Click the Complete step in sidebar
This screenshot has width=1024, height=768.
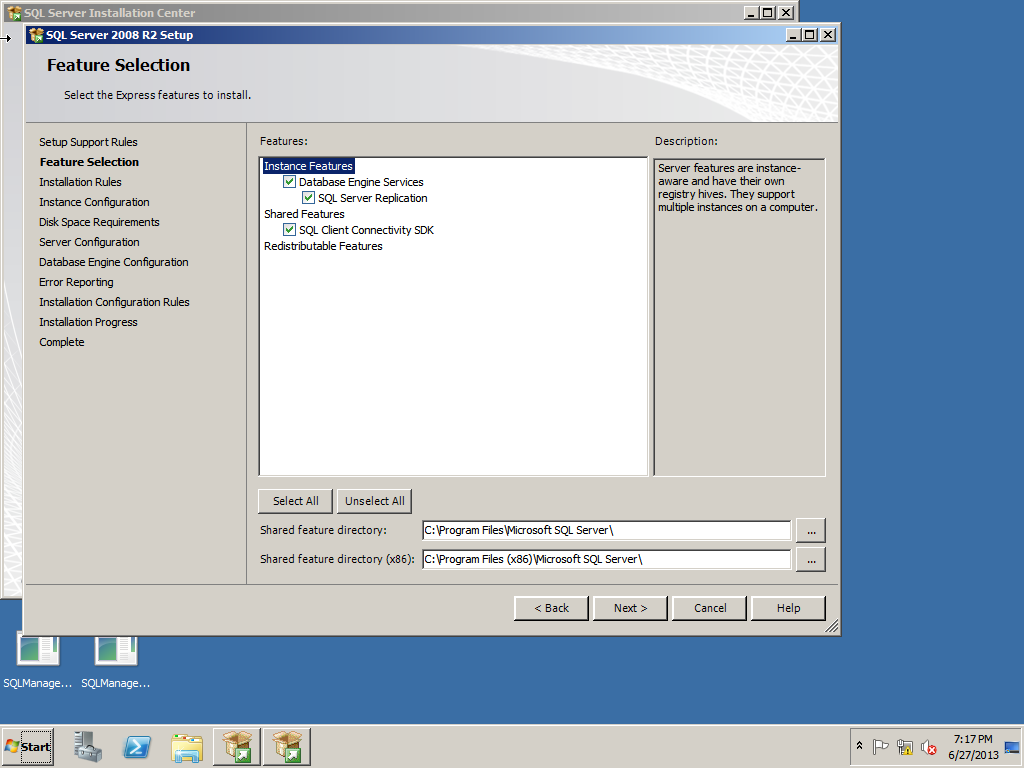pos(62,342)
